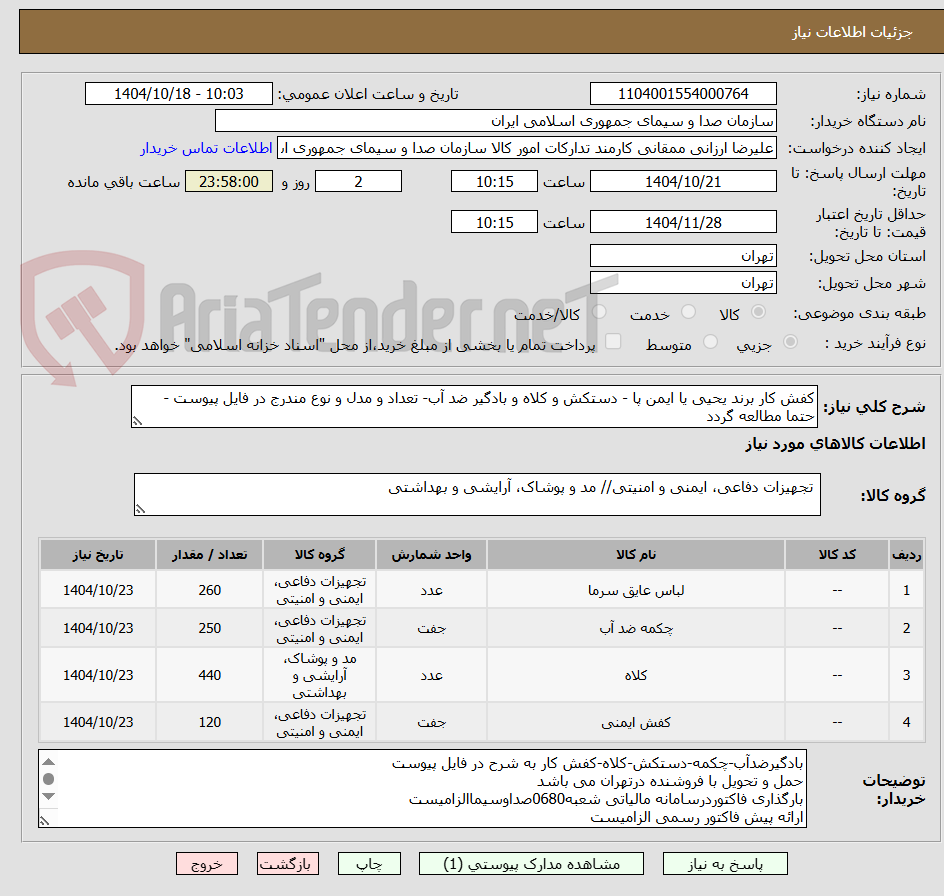The height and width of the screenshot is (896, 944).
Task: Click resize grip of گروه کالا box
Action: [x=140, y=509]
